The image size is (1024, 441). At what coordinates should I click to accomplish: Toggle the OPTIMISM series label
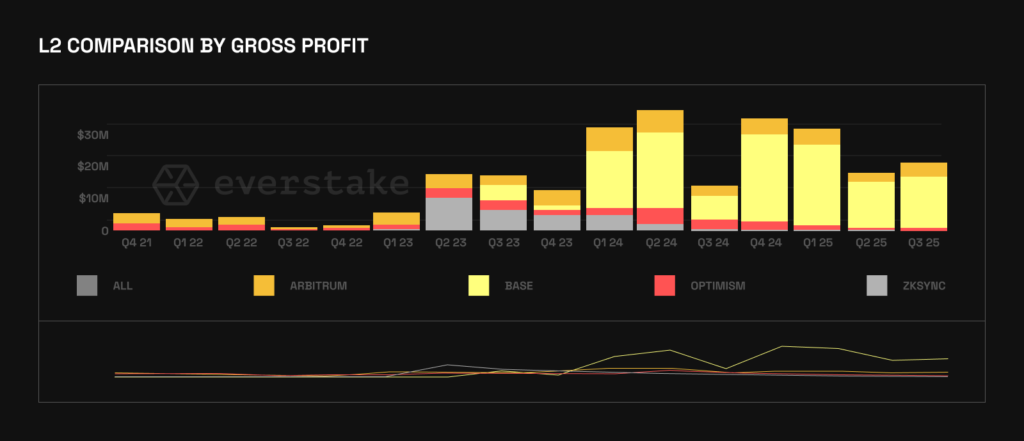pyautogui.click(x=717, y=286)
